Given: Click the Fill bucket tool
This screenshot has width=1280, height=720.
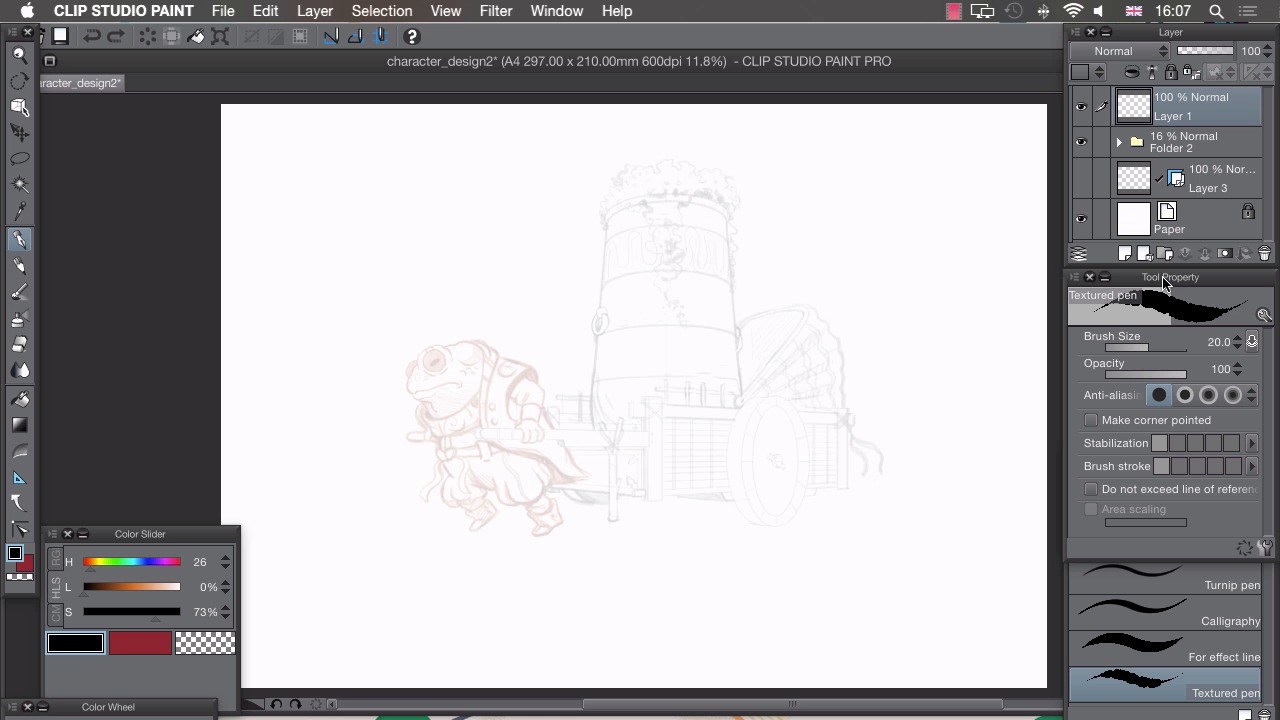Looking at the screenshot, I should click(19, 398).
